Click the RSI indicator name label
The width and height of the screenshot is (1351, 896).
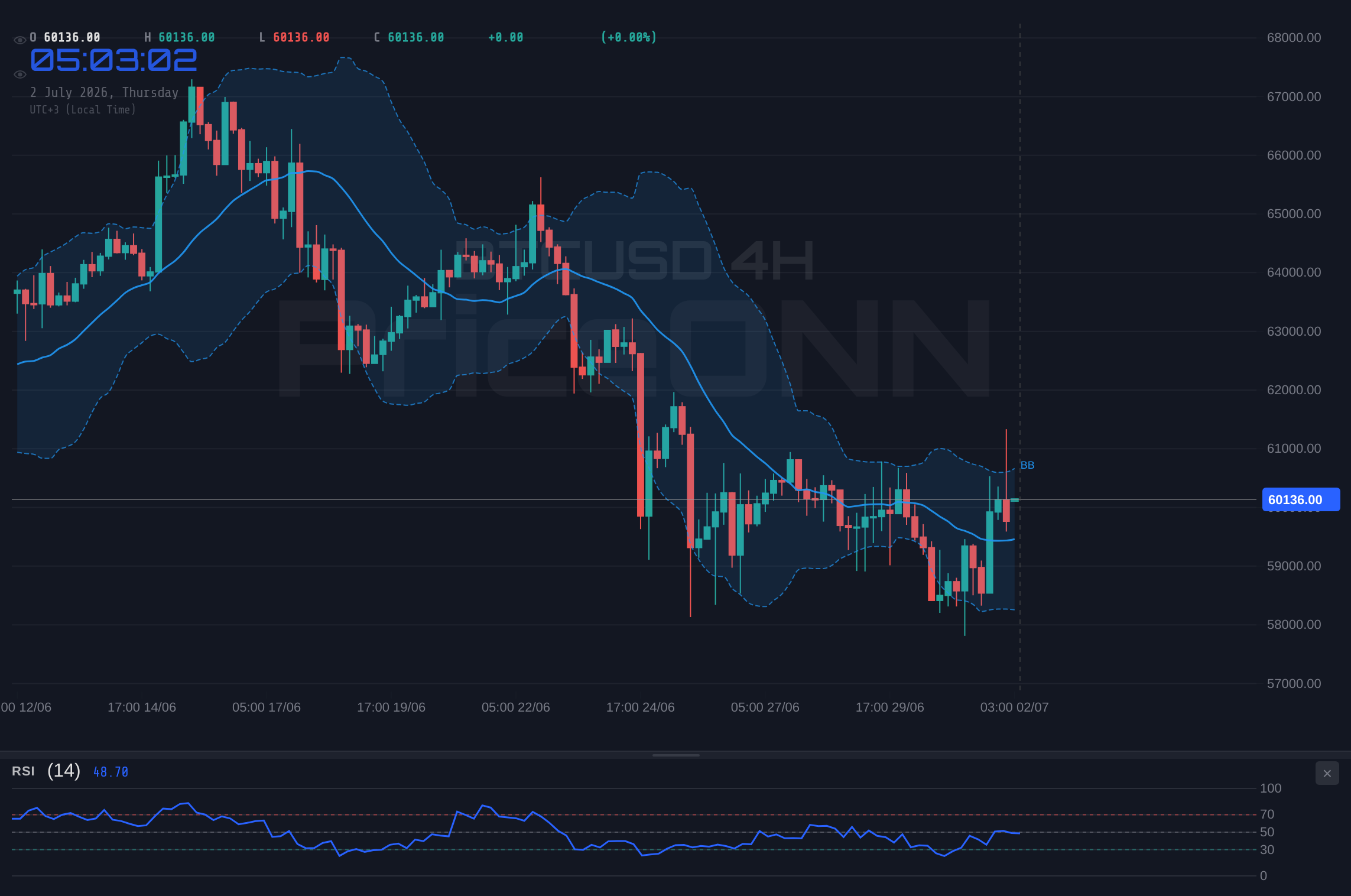pyautogui.click(x=23, y=771)
